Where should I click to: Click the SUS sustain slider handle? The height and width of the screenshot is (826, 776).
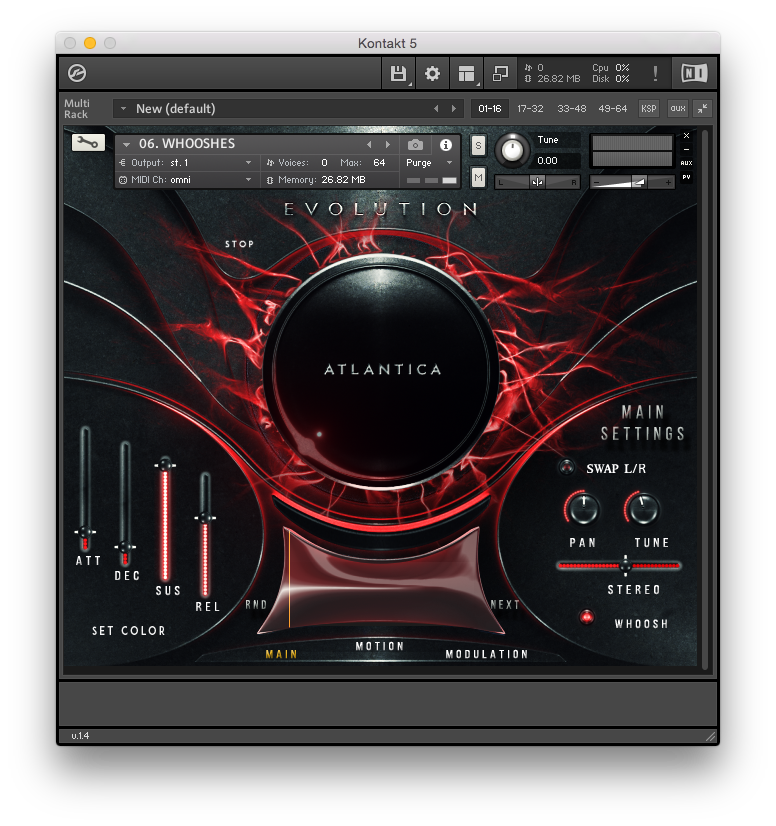coord(165,464)
